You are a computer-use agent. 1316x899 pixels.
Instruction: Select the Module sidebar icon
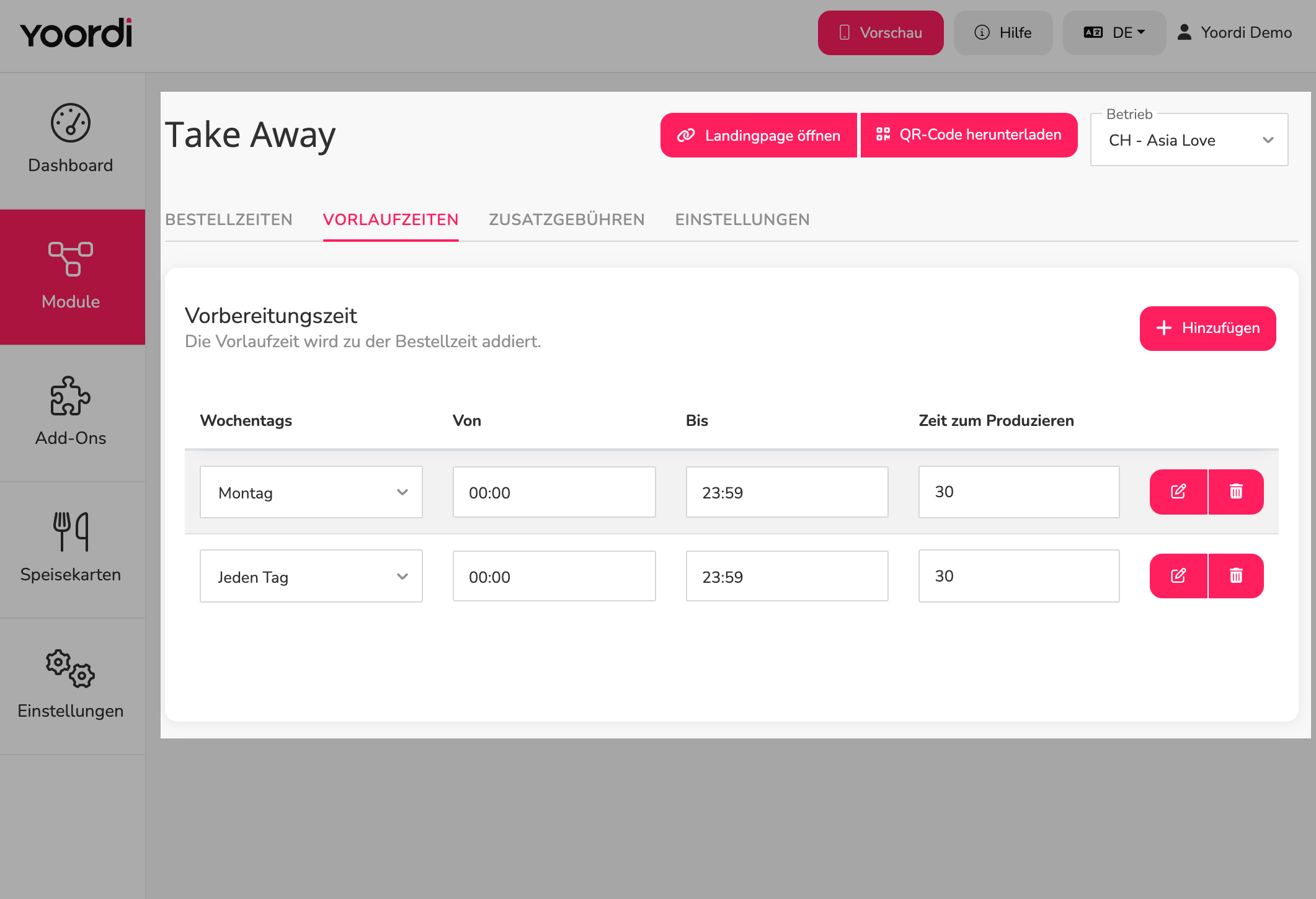[x=71, y=259]
